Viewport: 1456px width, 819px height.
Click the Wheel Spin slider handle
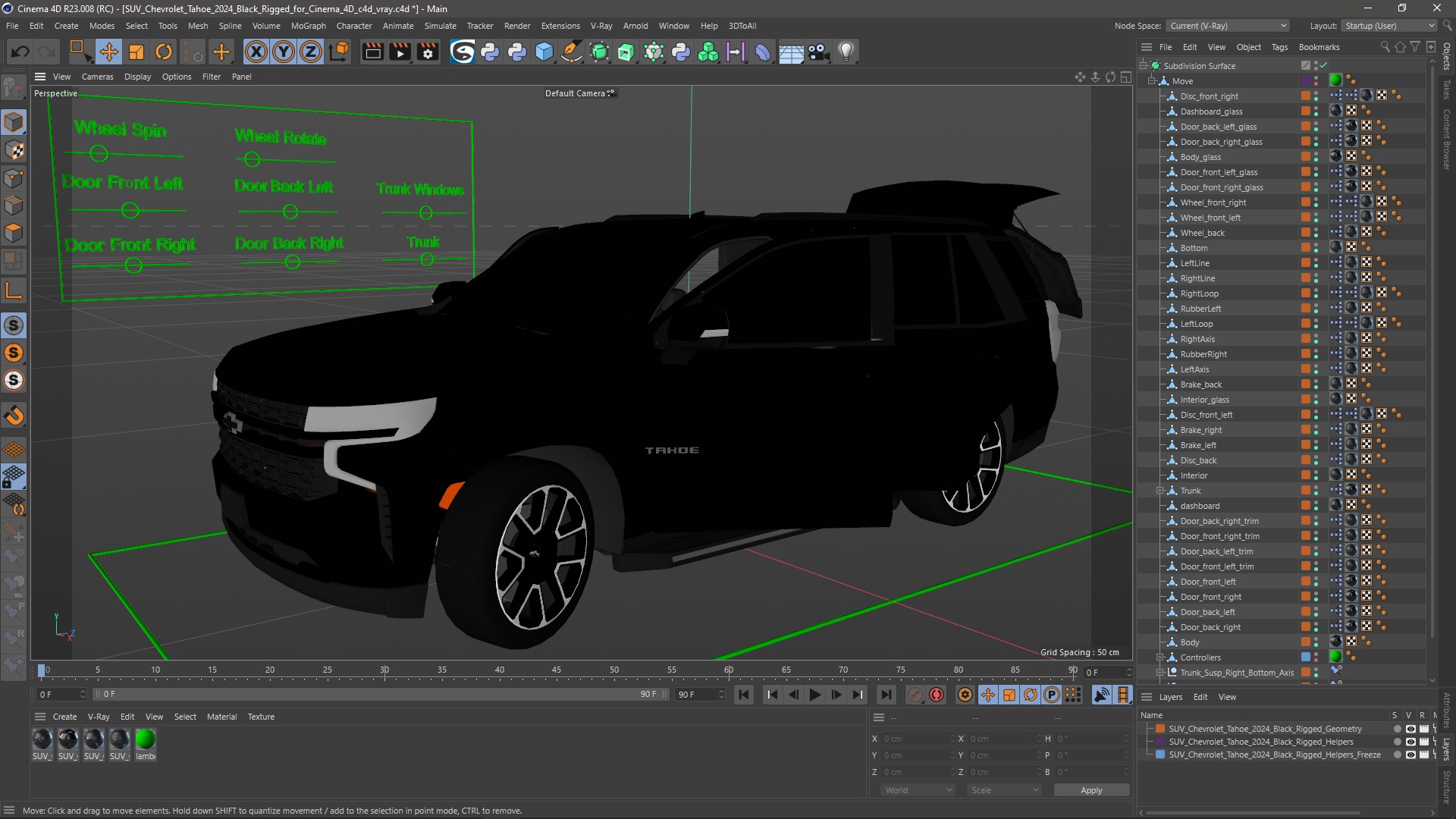99,154
